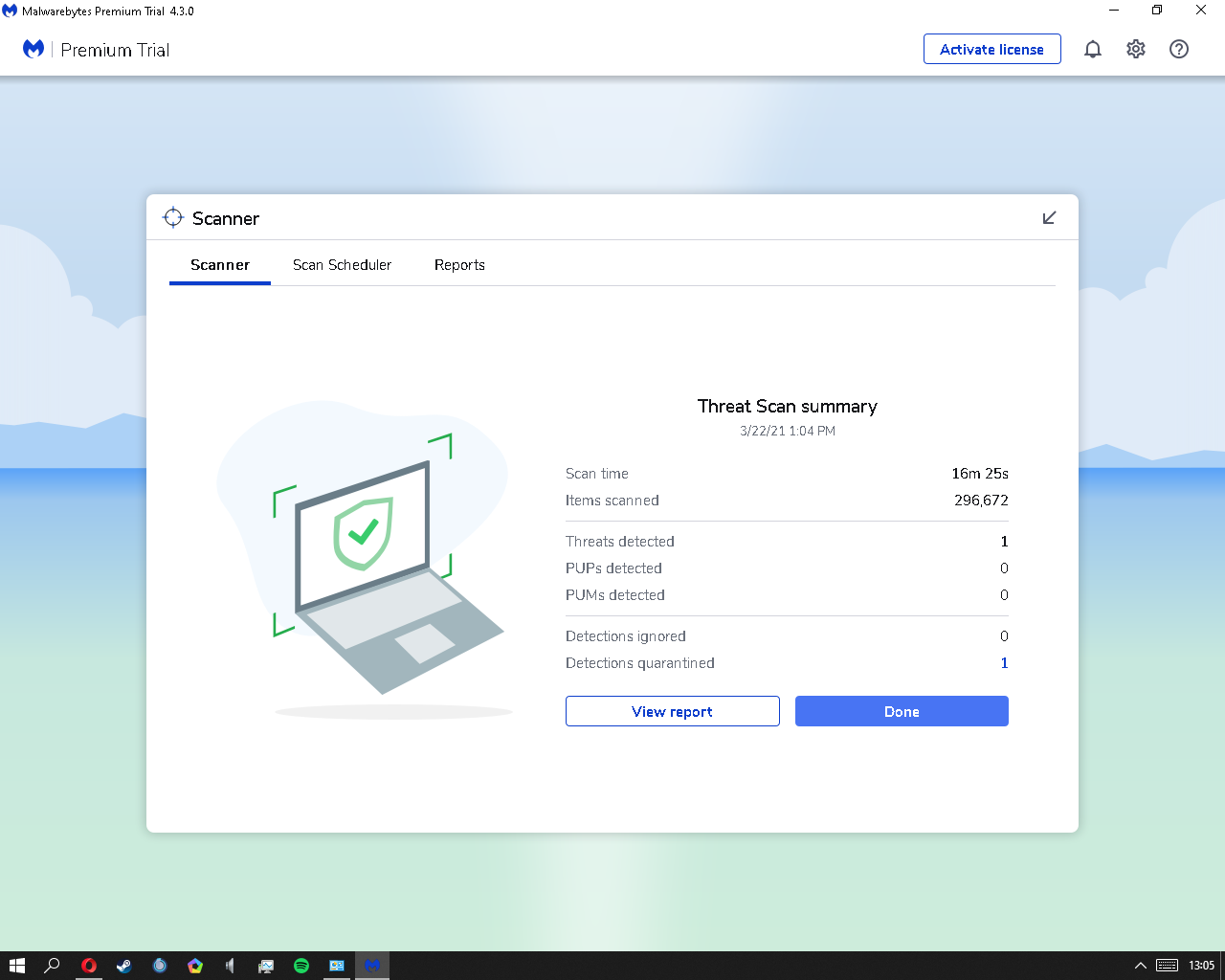Image resolution: width=1225 pixels, height=980 pixels.
Task: Click the items scanned value '296,672'
Action: pos(981,501)
